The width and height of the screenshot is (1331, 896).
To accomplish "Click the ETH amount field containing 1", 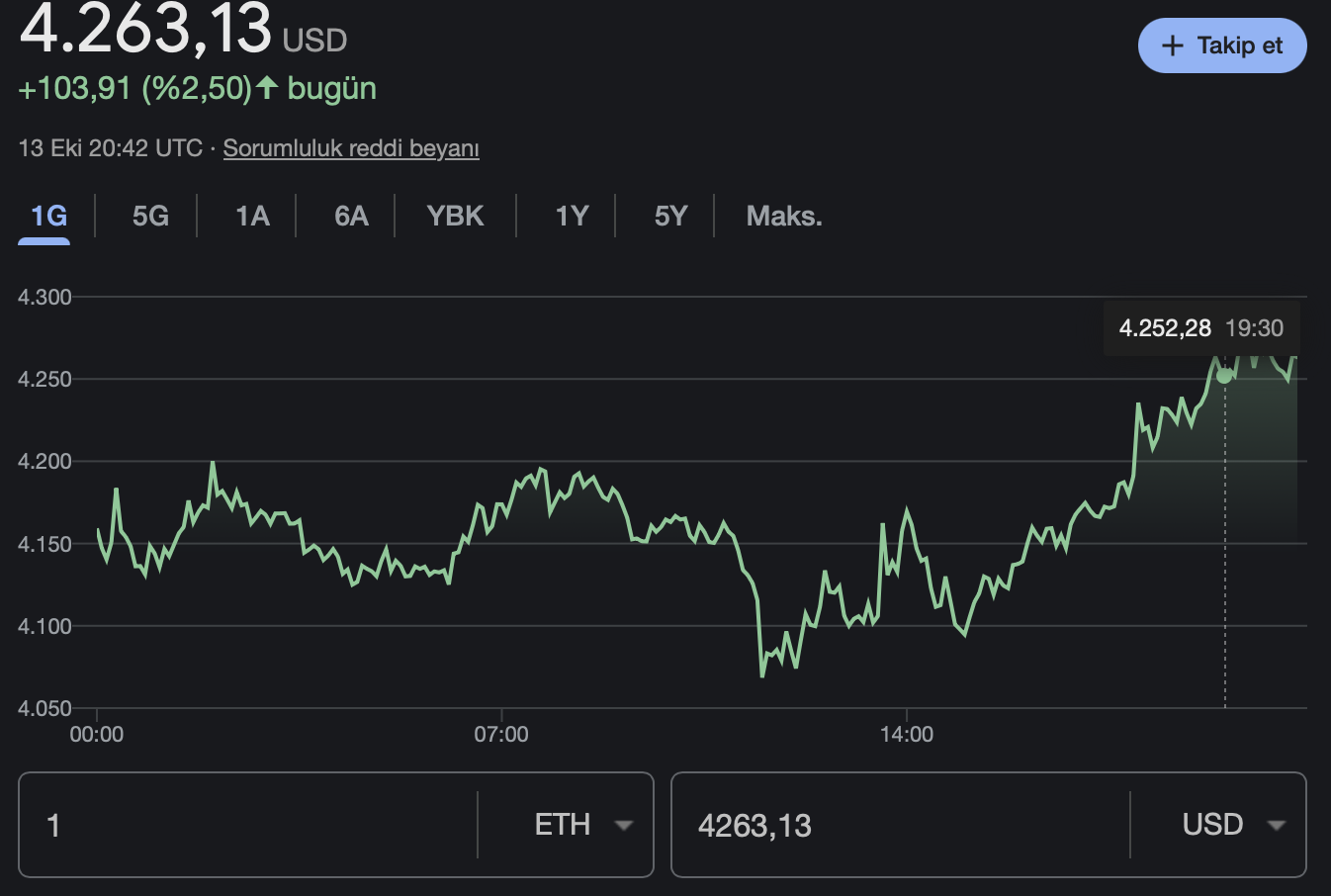I will pyautogui.click(x=247, y=825).
